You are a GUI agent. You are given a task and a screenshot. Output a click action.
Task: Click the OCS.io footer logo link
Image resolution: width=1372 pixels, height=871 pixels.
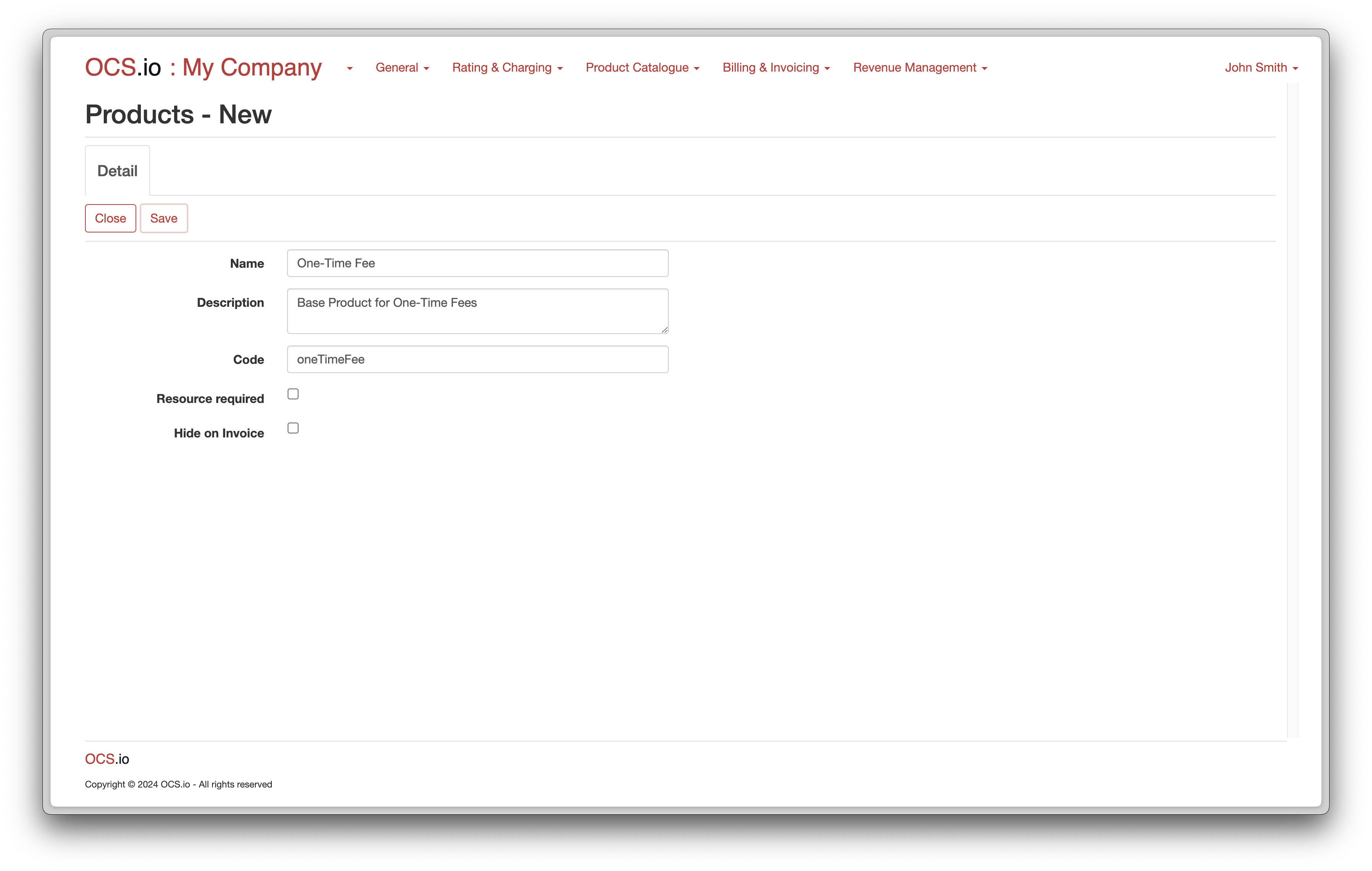click(x=107, y=759)
